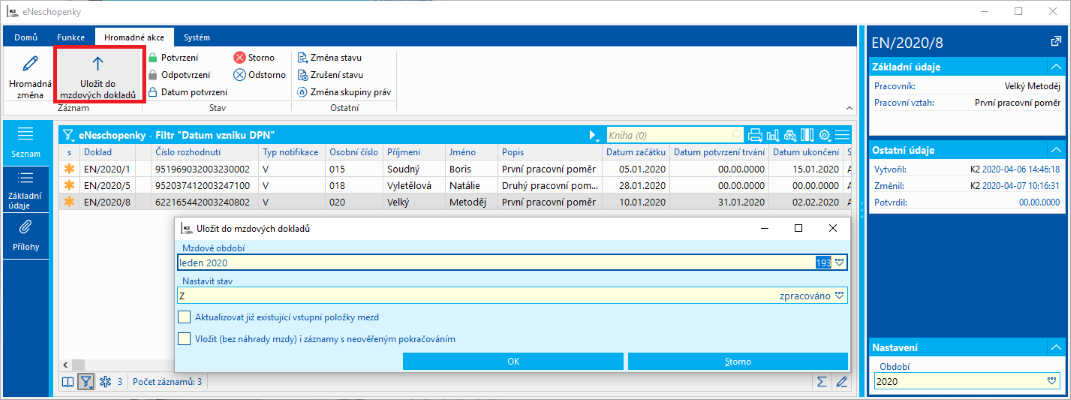1071x400 pixels.
Task: Open the Seznam sidebar view
Action: point(25,142)
